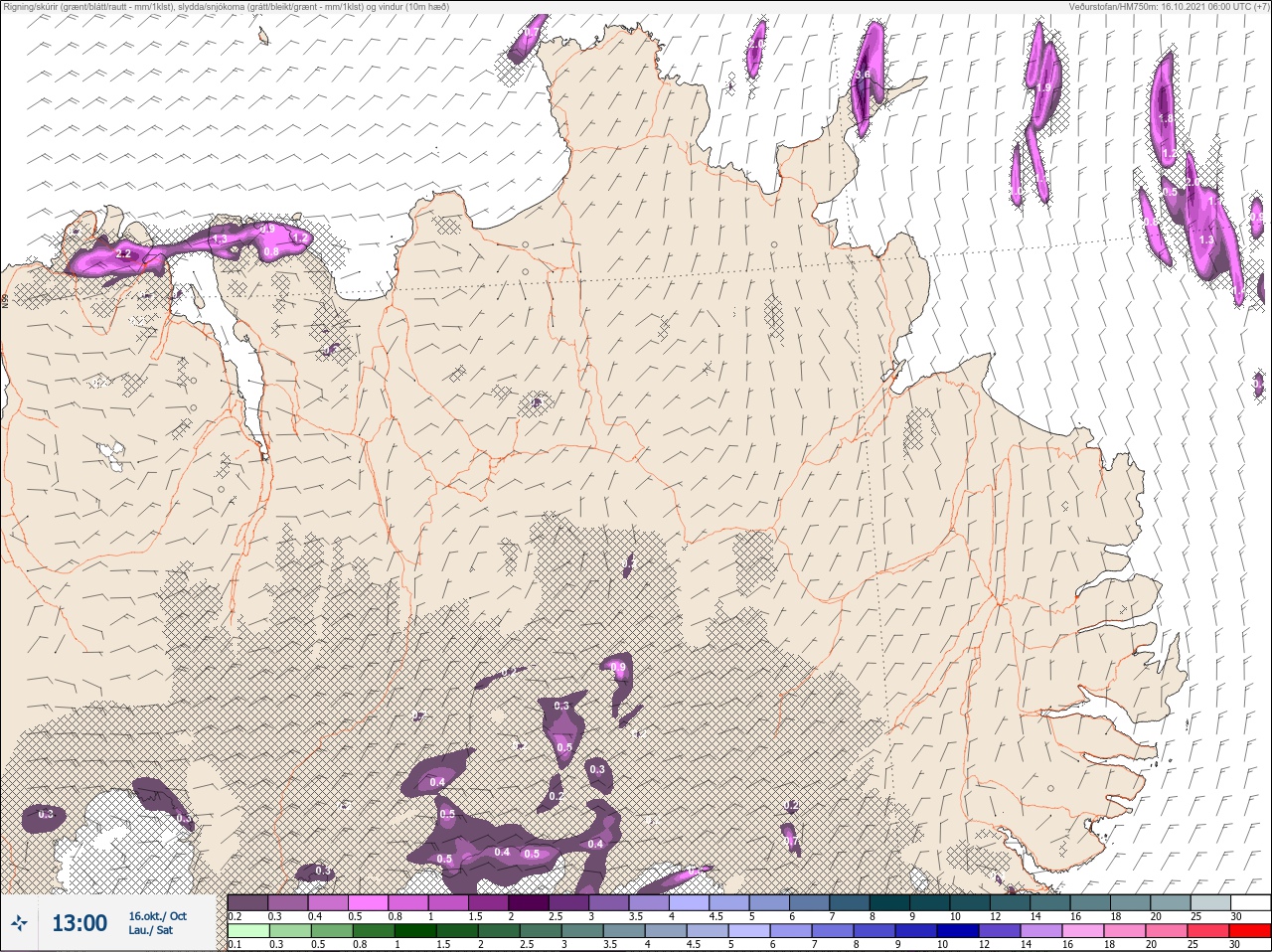Pick the white 30 swatch in upper legend row
This screenshot has height=952, width=1272.
tap(1250, 902)
